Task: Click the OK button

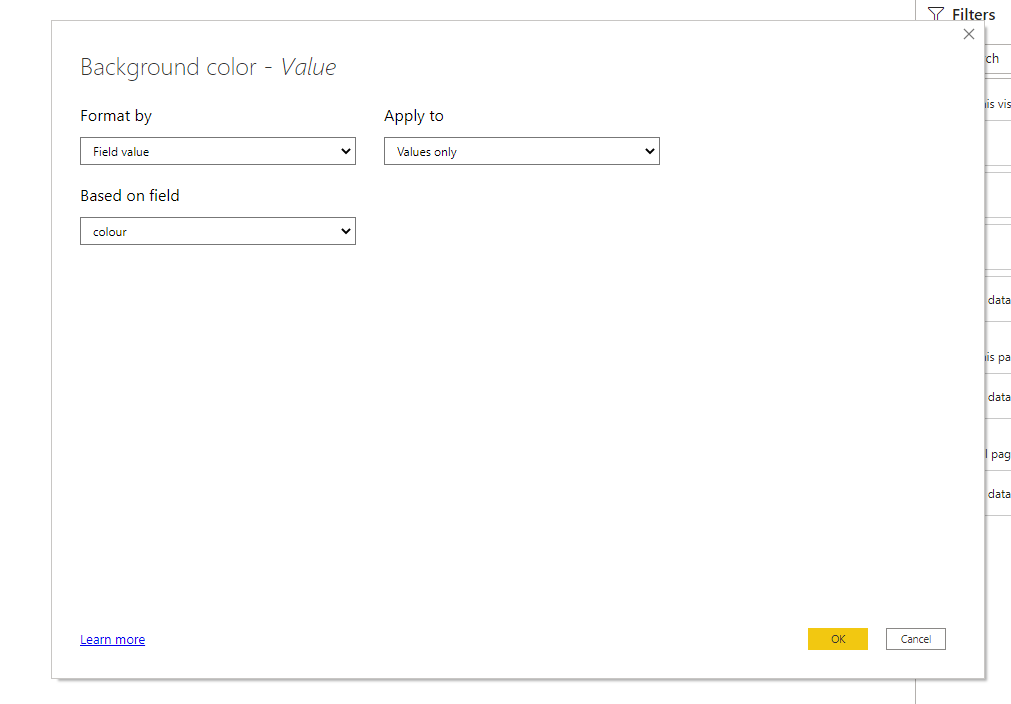Action: tap(838, 639)
